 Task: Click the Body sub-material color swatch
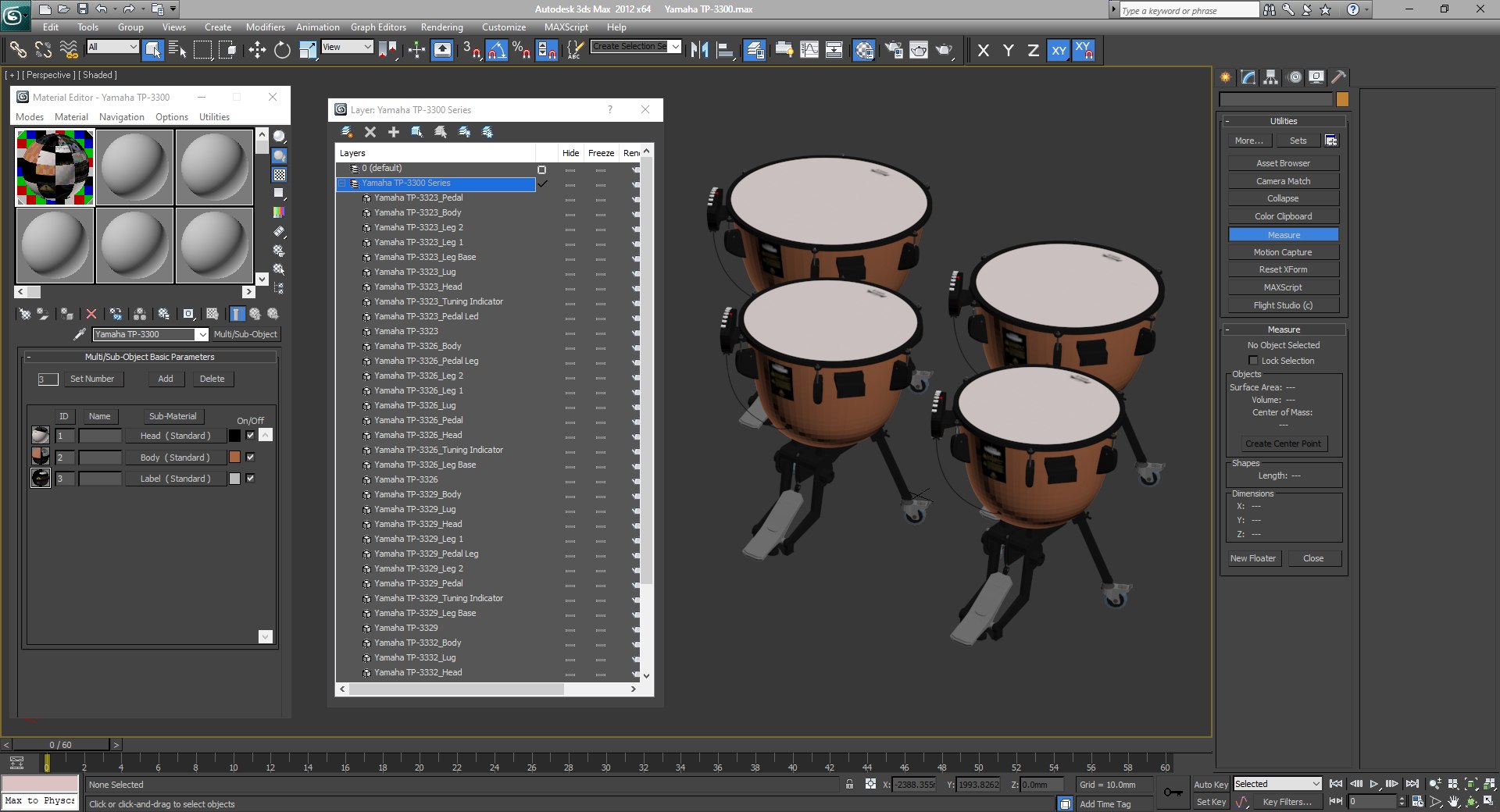pyautogui.click(x=234, y=457)
